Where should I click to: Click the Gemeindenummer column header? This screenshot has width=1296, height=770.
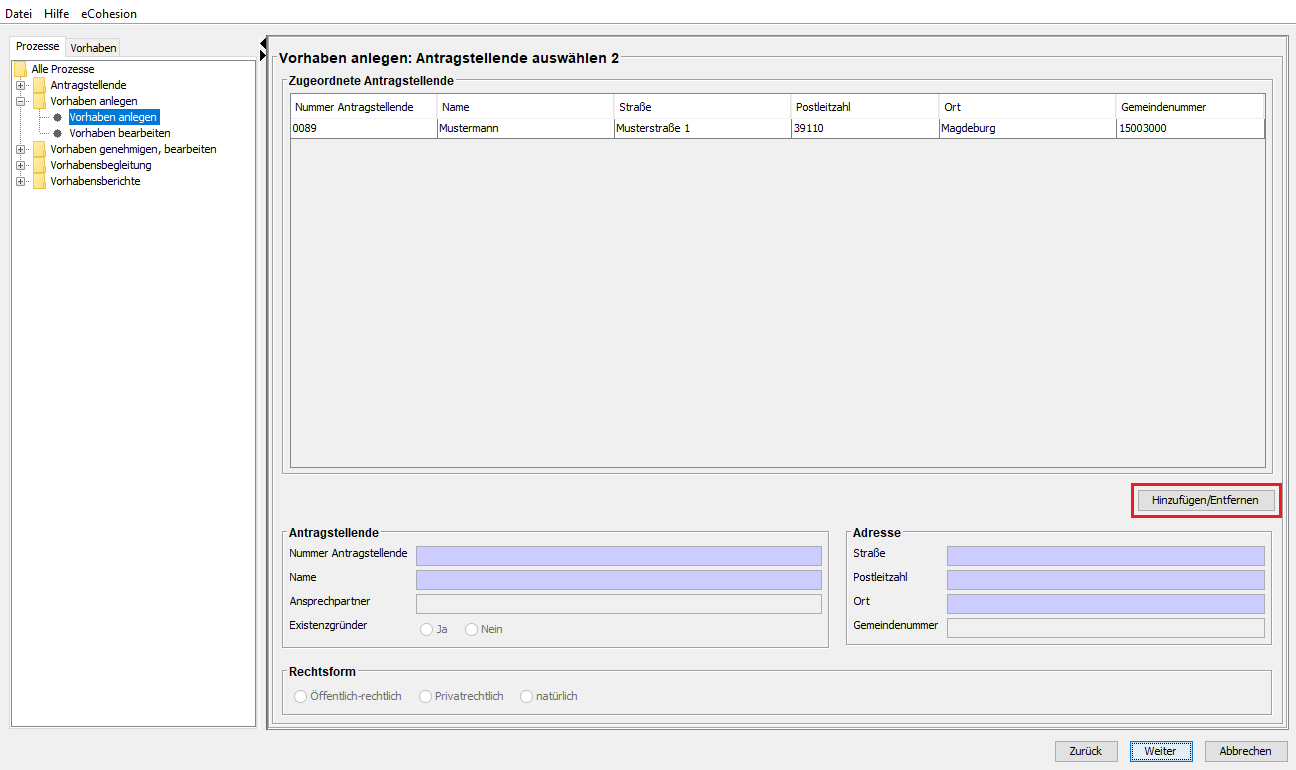[1191, 107]
